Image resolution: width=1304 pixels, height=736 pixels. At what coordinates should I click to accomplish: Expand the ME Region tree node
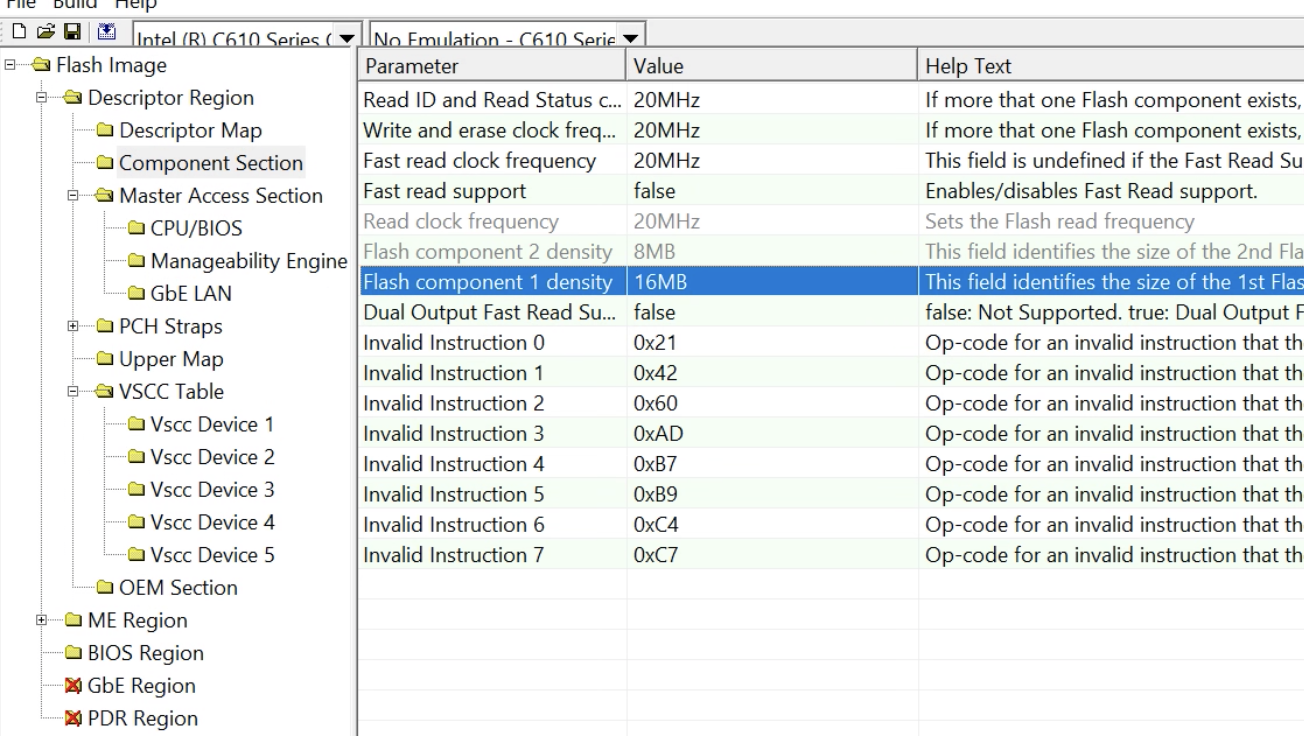[x=42, y=621]
